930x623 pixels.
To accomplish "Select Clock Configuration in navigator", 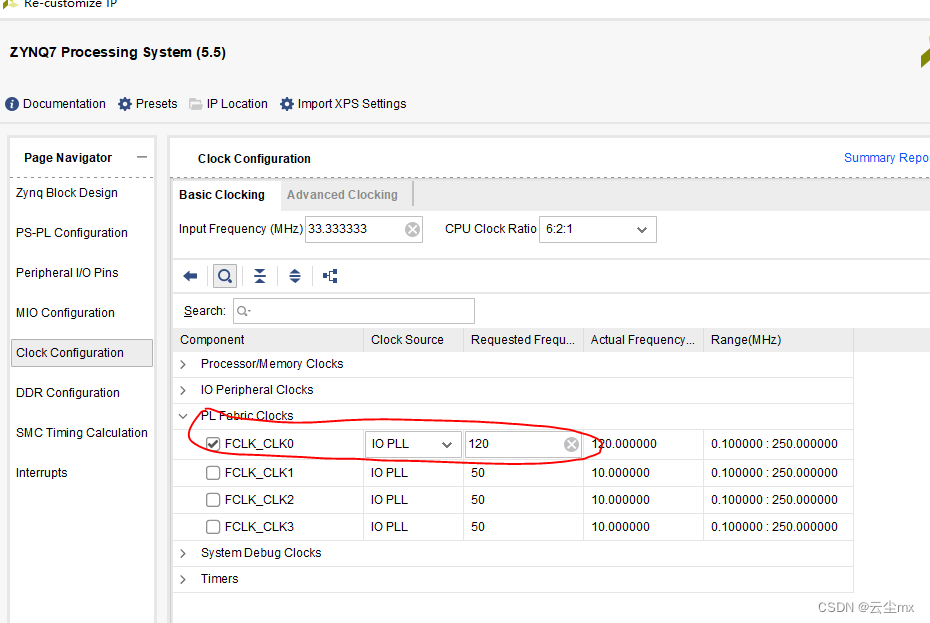I will [82, 353].
